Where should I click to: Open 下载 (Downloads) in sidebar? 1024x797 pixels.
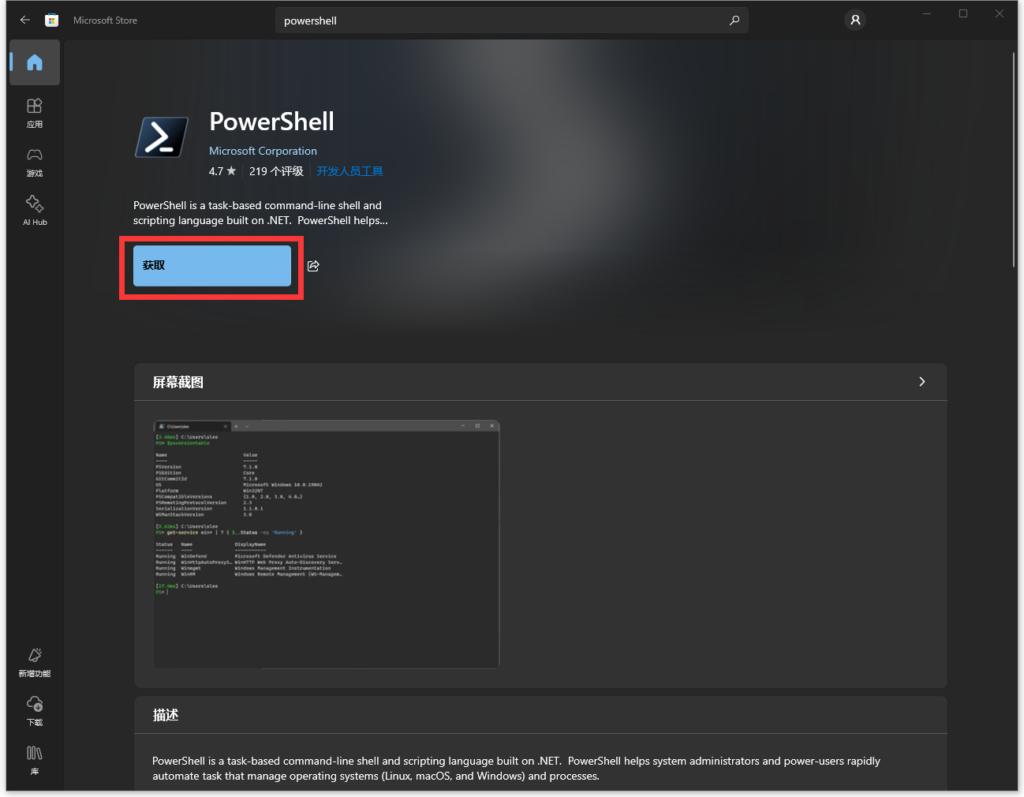35,711
